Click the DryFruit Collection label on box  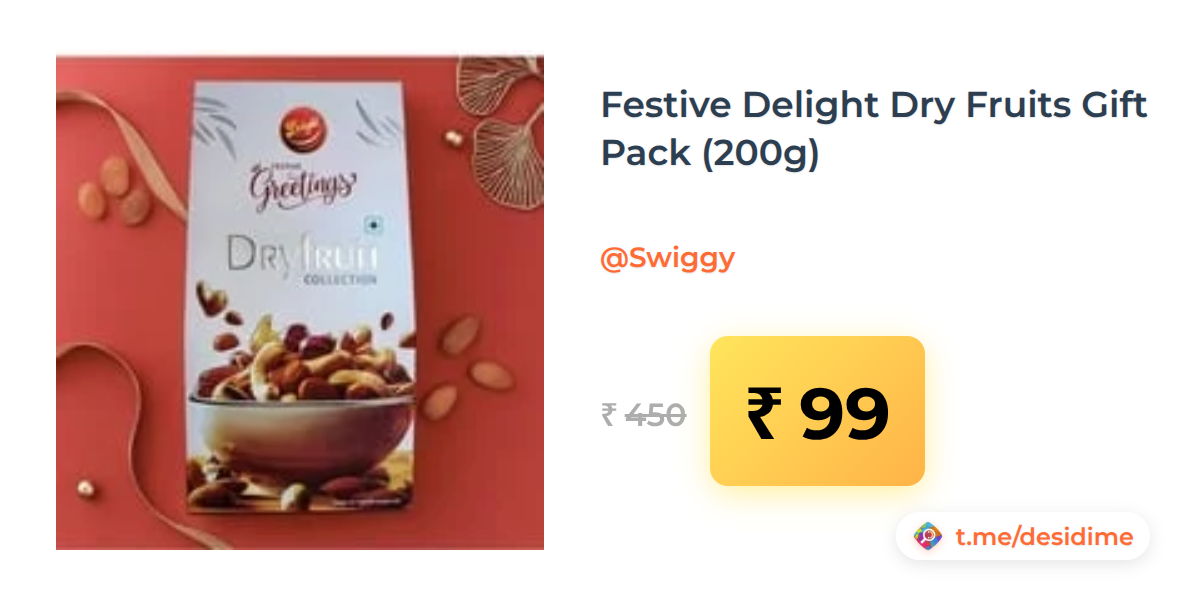coord(302,259)
